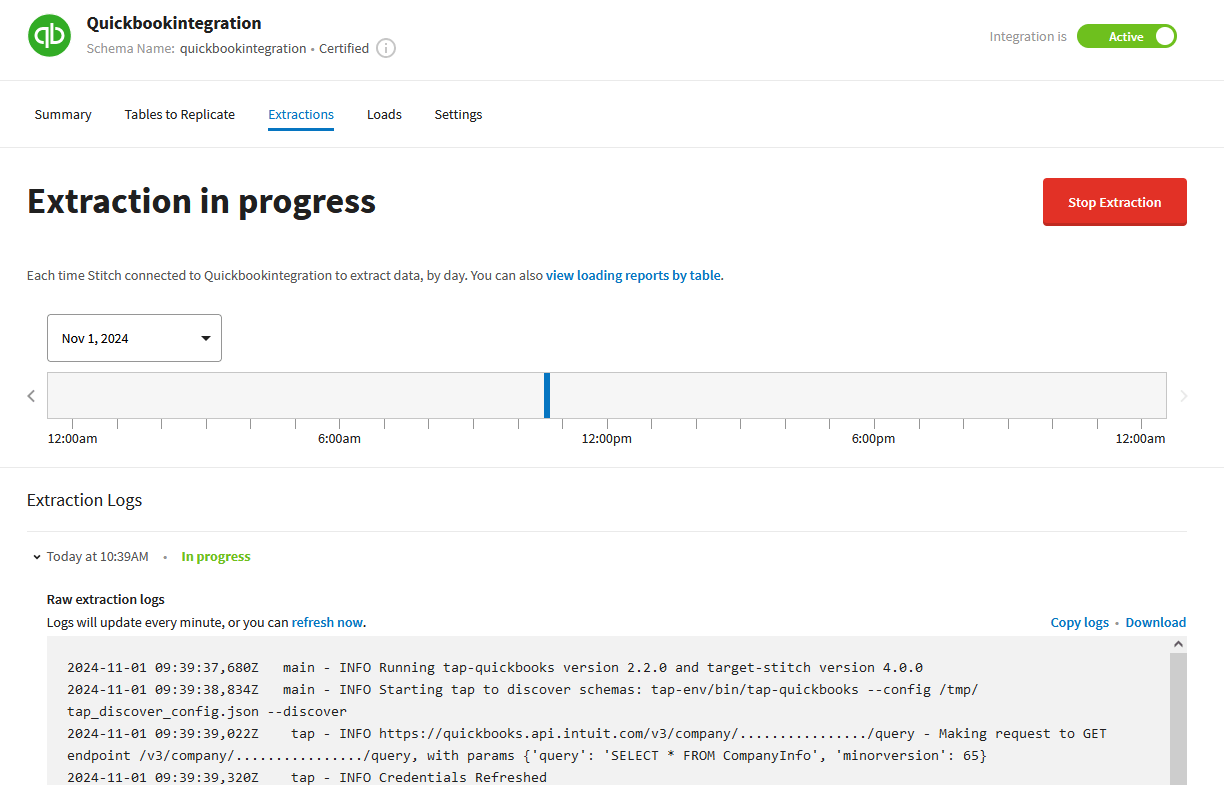This screenshot has width=1224, height=785.
Task: Toggle the integration Active switch off
Action: click(x=1127, y=35)
